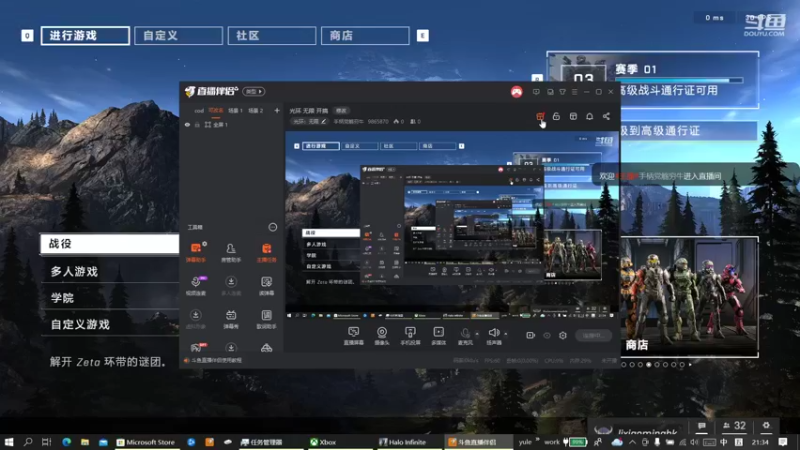Image resolution: width=800 pixels, height=450 pixels.
Task: Open 斗鱼直播伴侣使用教程 tutorial link
Action: pos(216,360)
